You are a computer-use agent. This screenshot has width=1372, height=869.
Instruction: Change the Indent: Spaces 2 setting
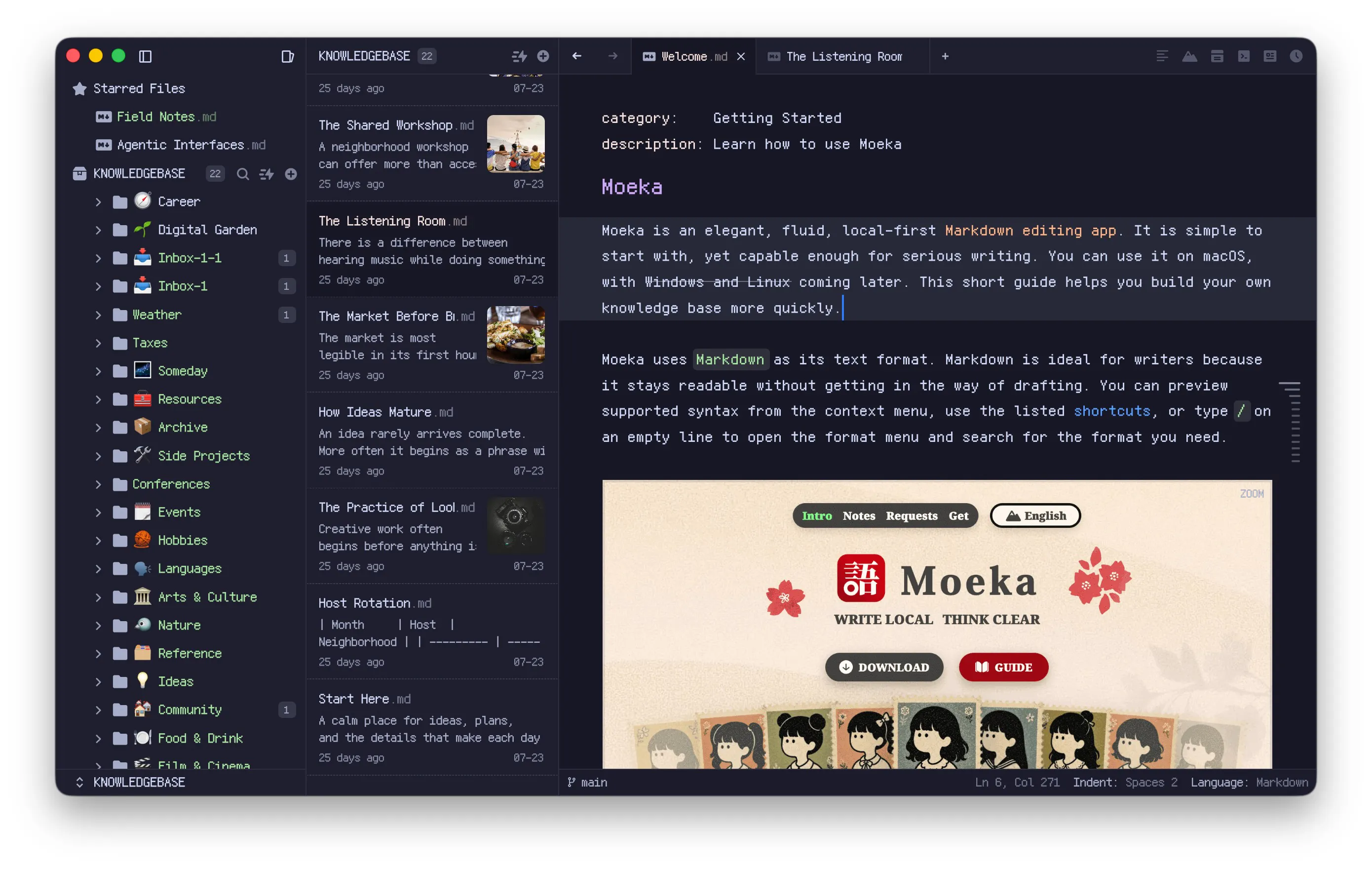(1125, 782)
